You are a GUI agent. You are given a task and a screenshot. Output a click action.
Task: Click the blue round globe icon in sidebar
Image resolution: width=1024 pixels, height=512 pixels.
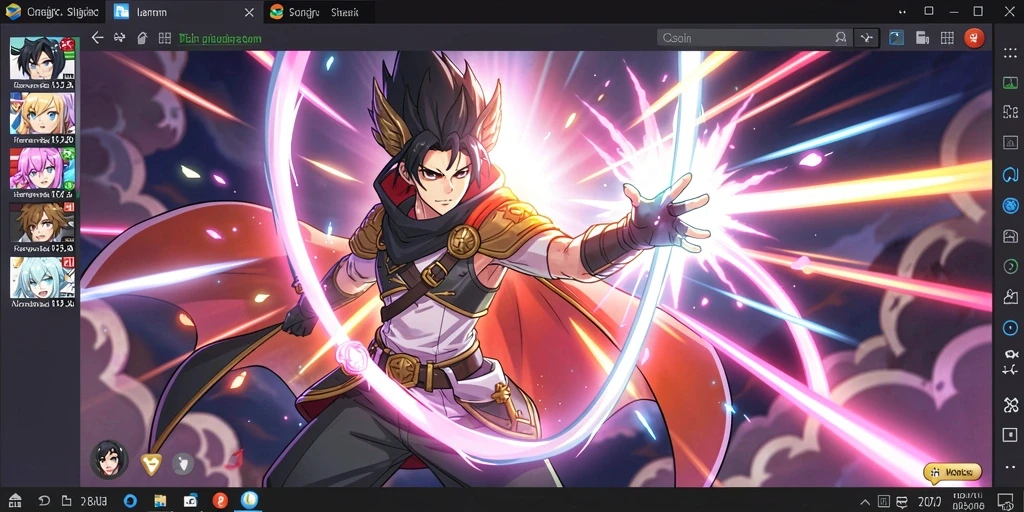1010,206
